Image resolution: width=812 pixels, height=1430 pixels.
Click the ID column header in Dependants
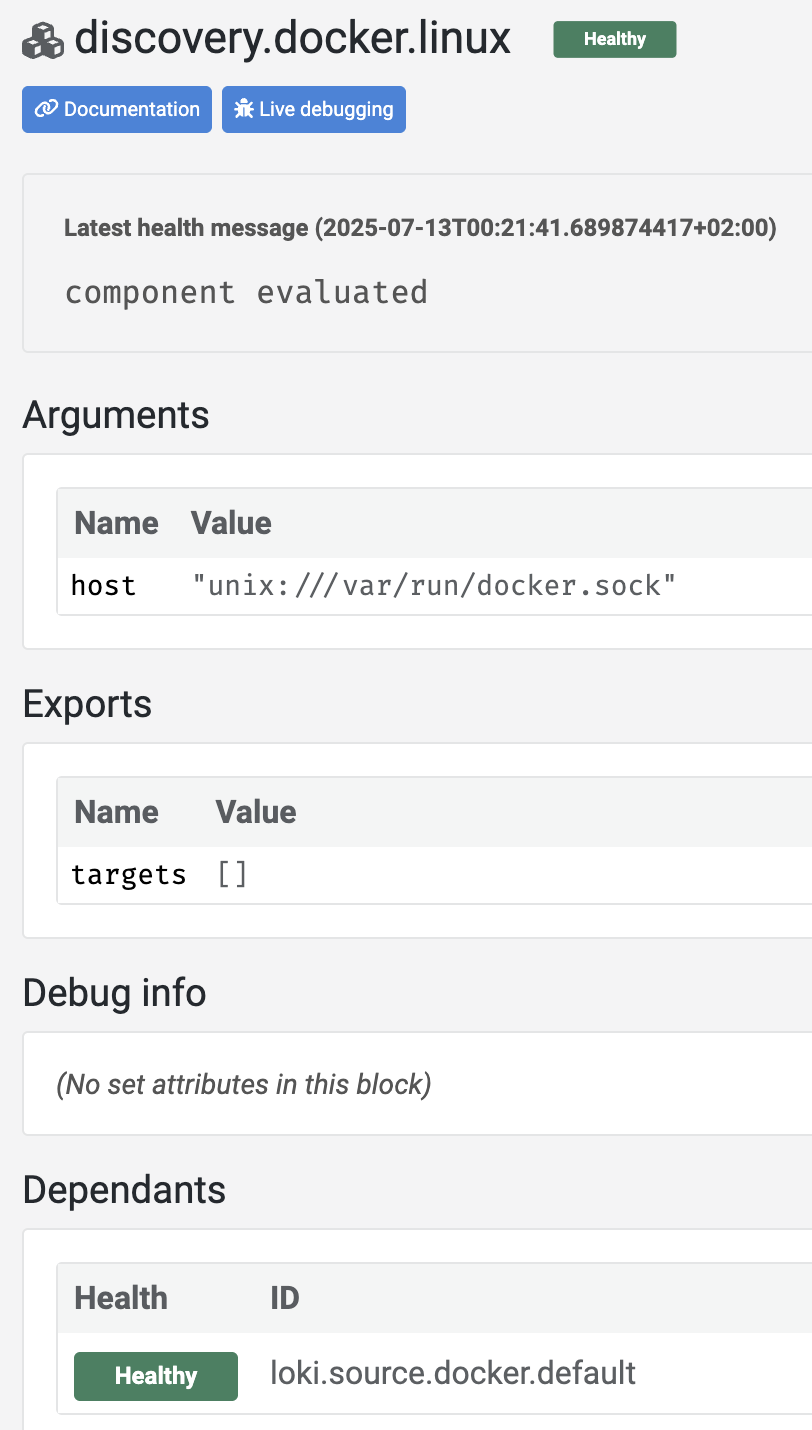tap(285, 1298)
